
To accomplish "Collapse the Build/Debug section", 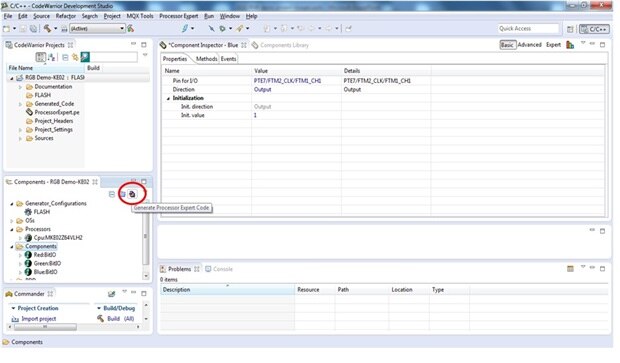I will [x=99, y=308].
